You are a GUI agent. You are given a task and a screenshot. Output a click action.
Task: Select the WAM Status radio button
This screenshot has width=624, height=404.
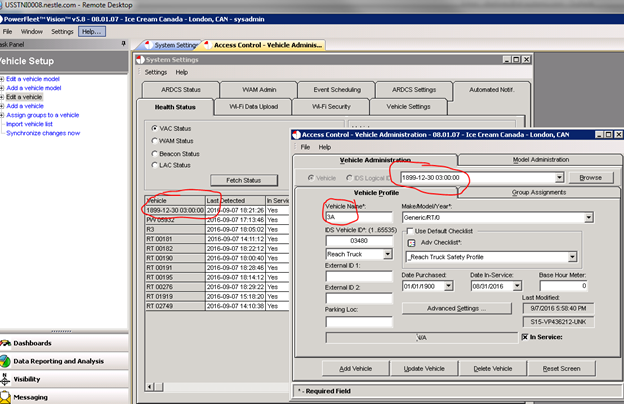(x=153, y=141)
